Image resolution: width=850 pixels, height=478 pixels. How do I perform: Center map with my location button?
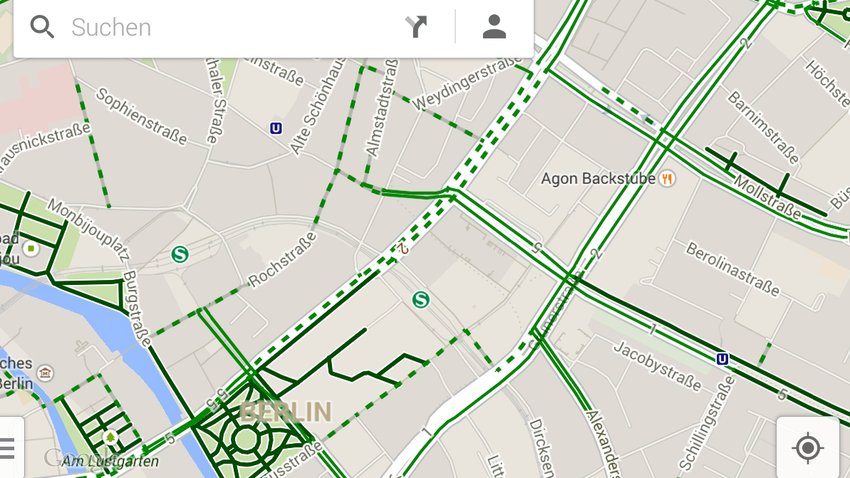808,448
